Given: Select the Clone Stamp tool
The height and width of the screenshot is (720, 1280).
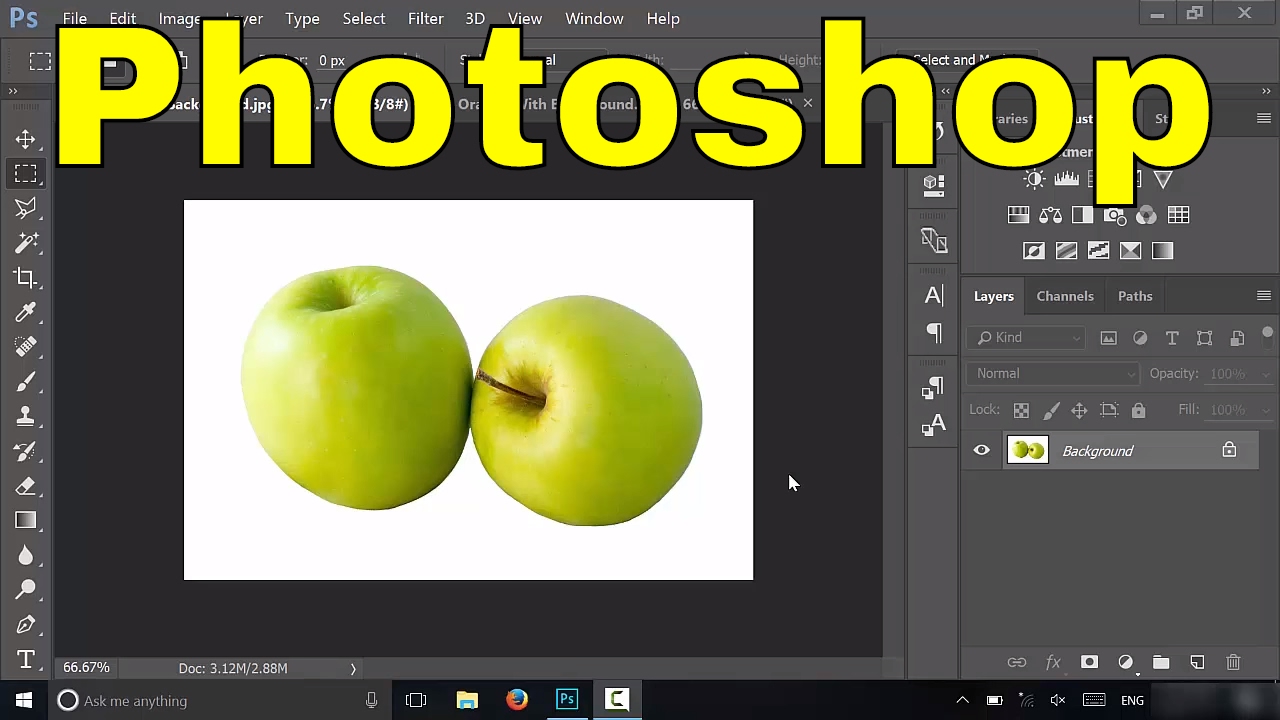Looking at the screenshot, I should click(26, 416).
